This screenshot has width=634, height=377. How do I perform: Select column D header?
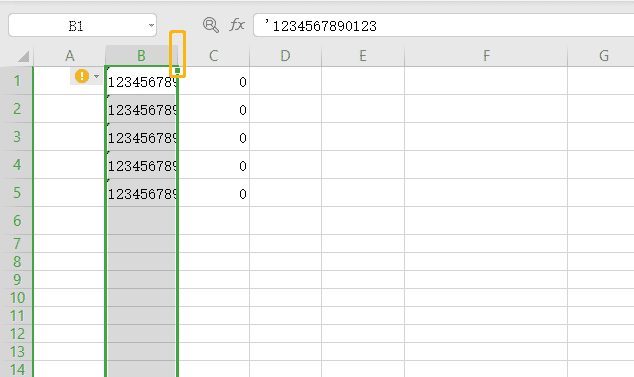coord(285,56)
